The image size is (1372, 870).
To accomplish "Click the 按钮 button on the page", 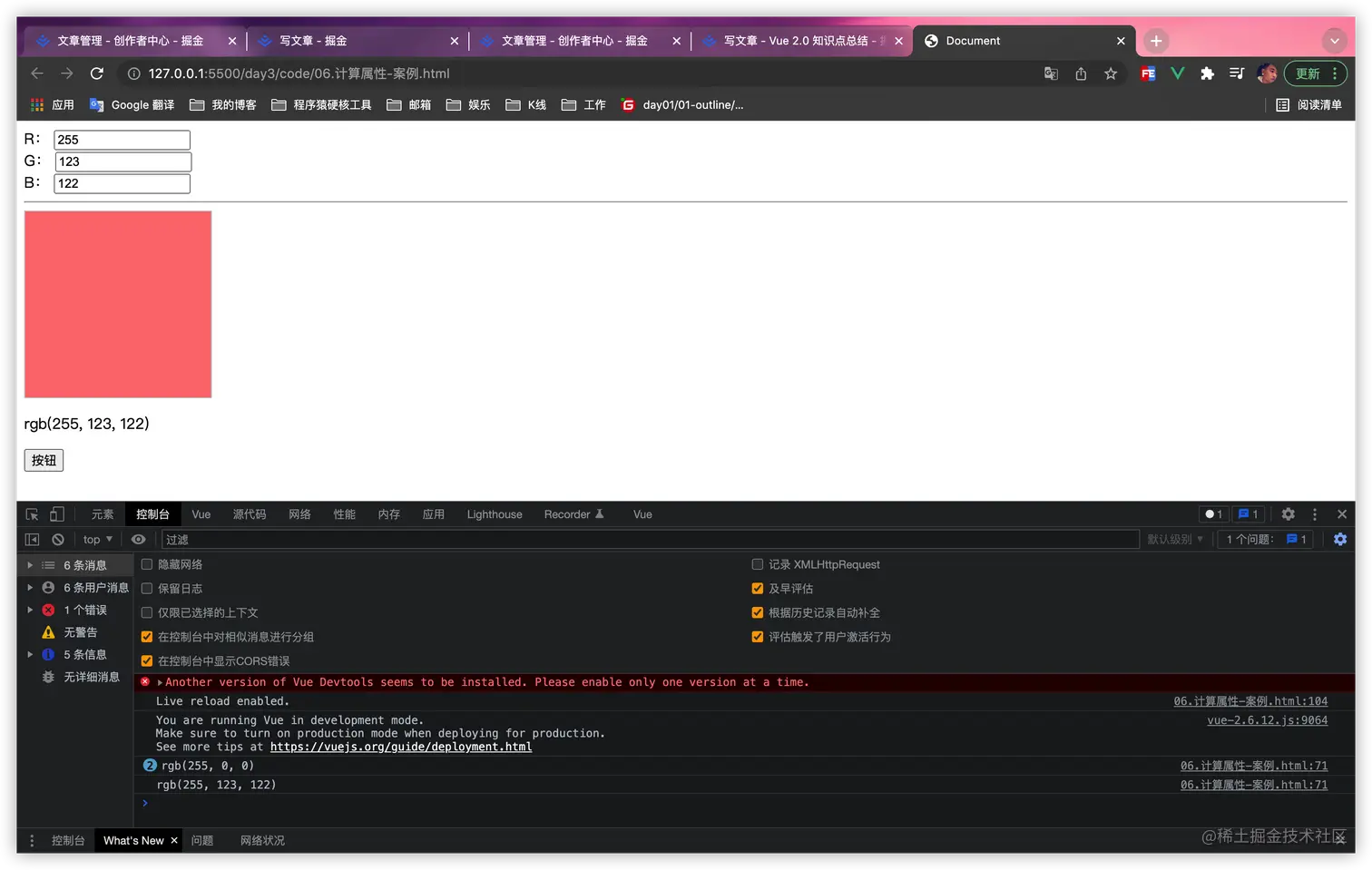I will 43,460.
